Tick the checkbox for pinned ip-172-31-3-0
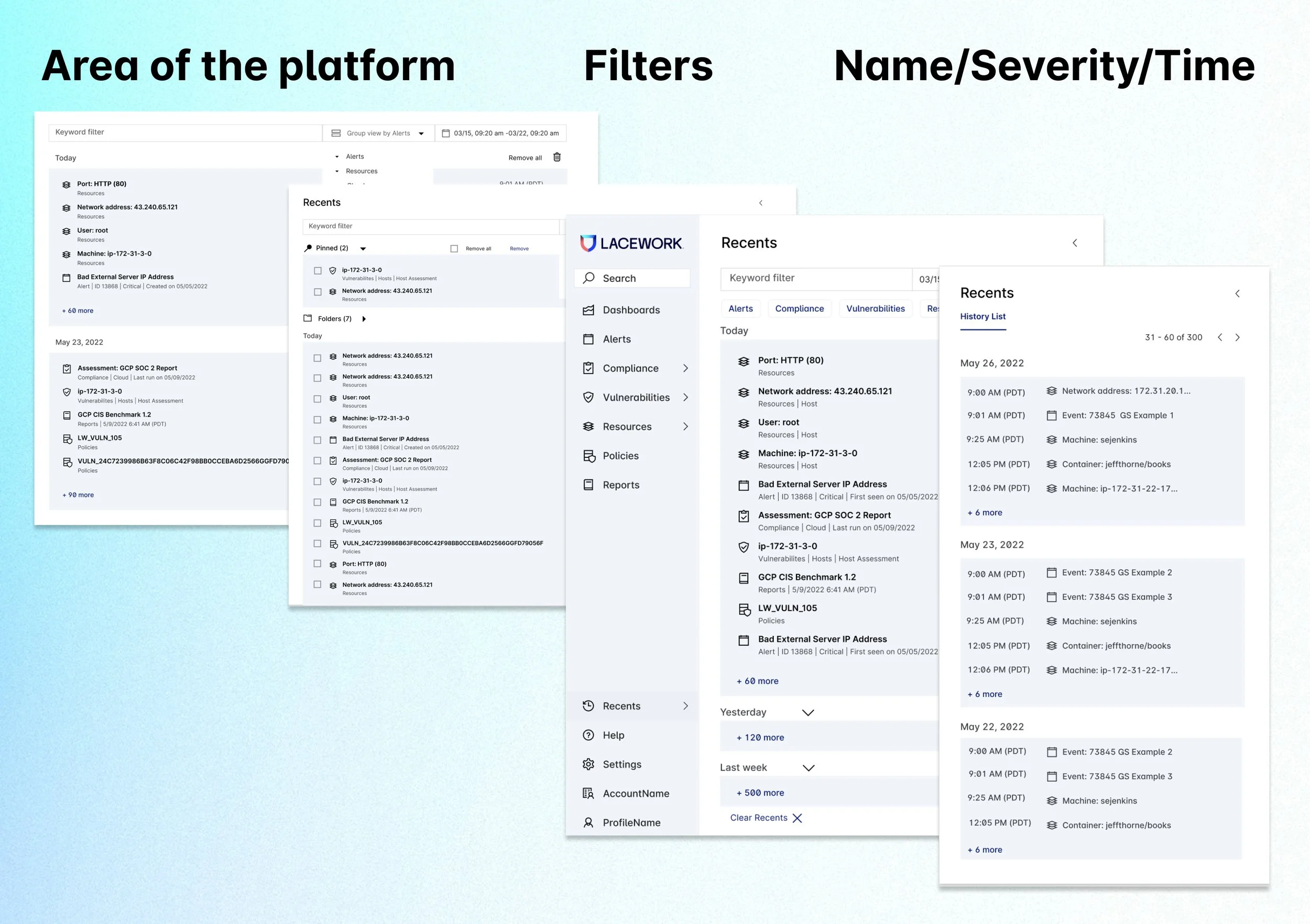The image size is (1310, 924). [318, 271]
